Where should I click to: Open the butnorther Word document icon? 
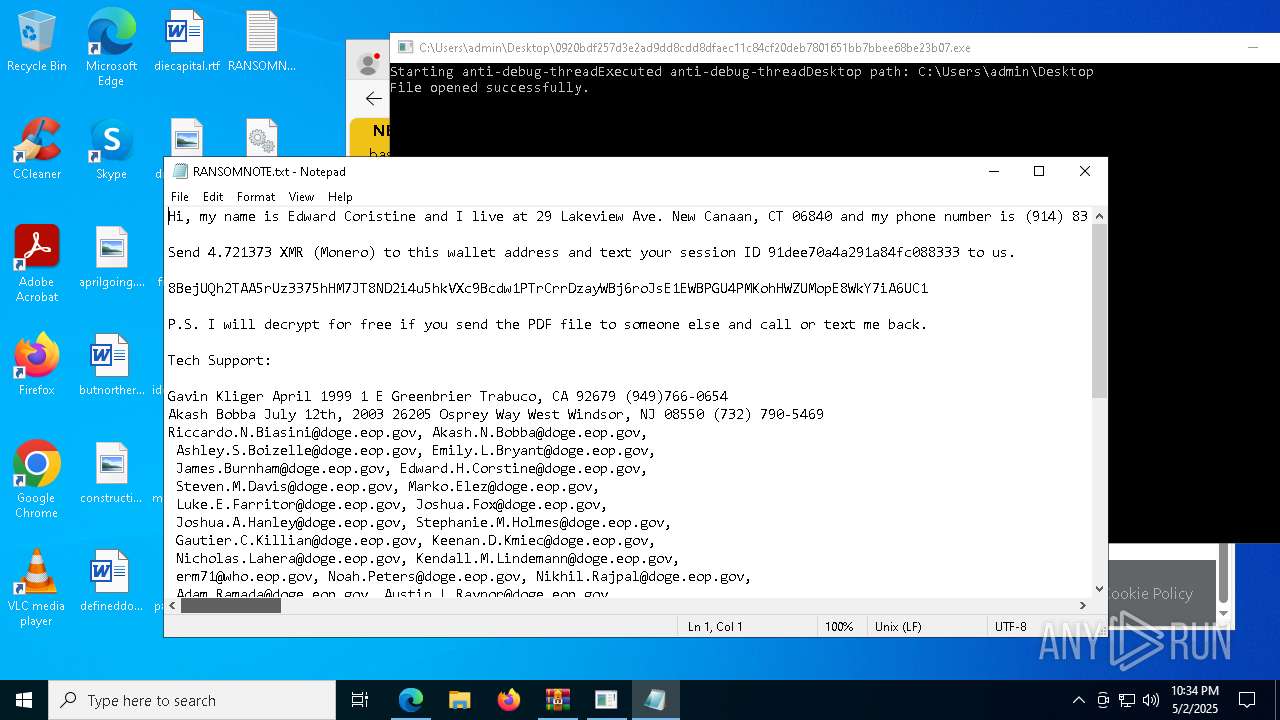(x=111, y=364)
